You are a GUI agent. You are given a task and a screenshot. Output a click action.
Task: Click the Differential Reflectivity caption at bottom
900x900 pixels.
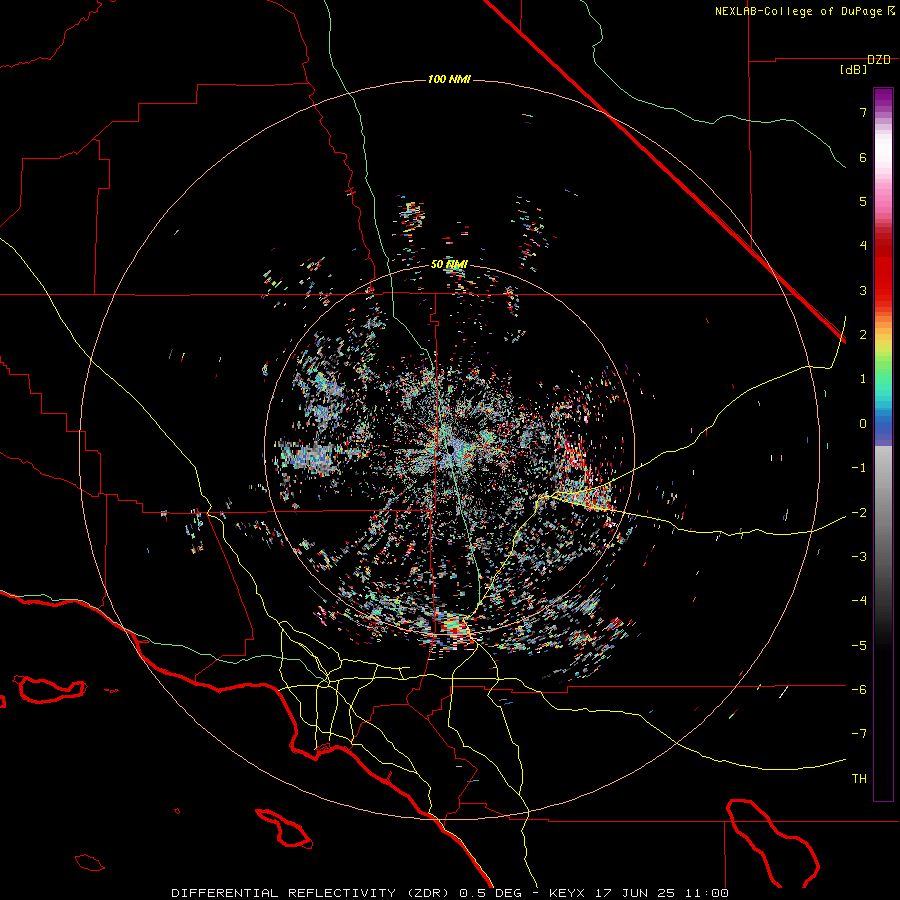[450, 893]
